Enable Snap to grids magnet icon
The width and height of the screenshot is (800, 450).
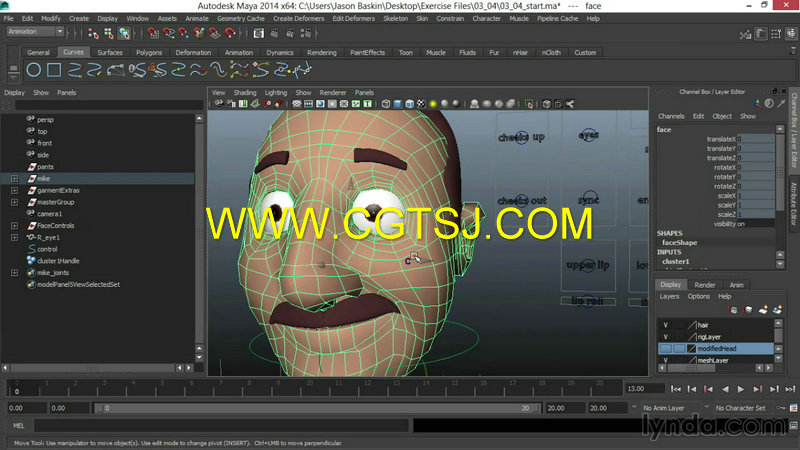pyautogui.click(x=153, y=34)
